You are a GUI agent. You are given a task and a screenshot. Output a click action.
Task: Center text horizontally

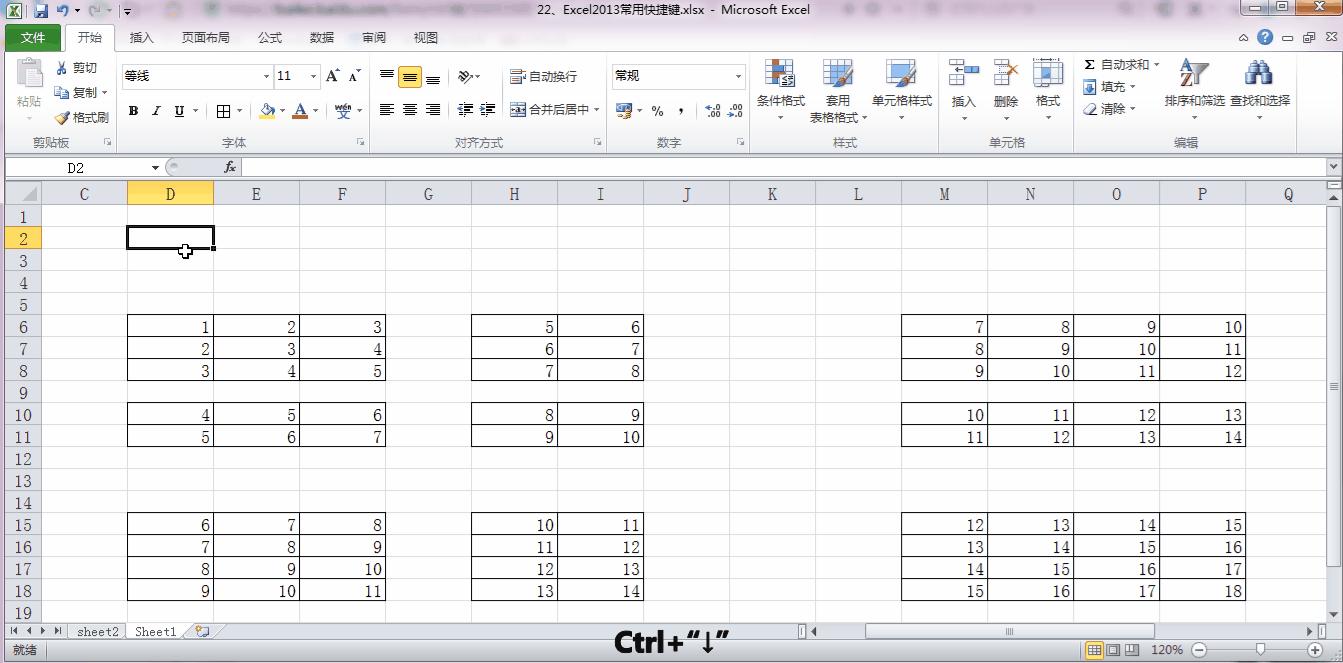coord(410,110)
